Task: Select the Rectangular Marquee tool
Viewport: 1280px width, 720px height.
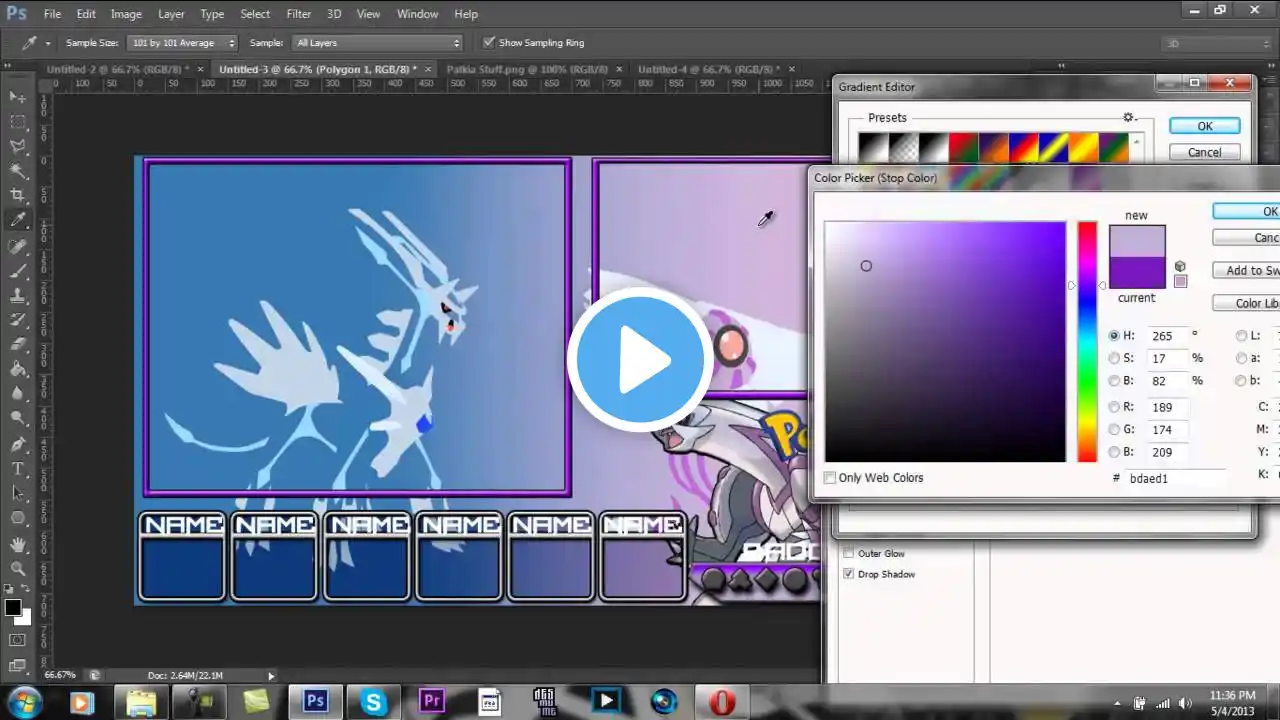Action: (x=18, y=122)
